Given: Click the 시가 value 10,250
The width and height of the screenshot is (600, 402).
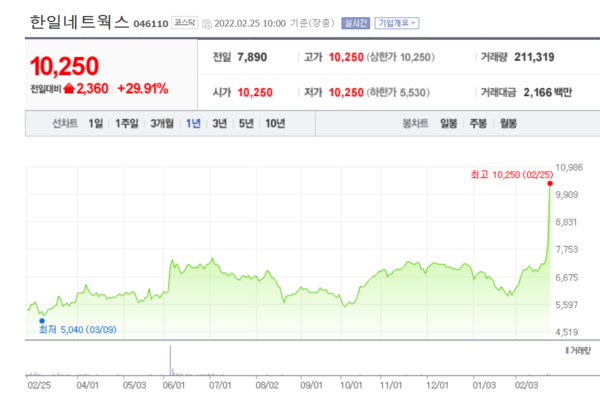Looking at the screenshot, I should [255, 93].
